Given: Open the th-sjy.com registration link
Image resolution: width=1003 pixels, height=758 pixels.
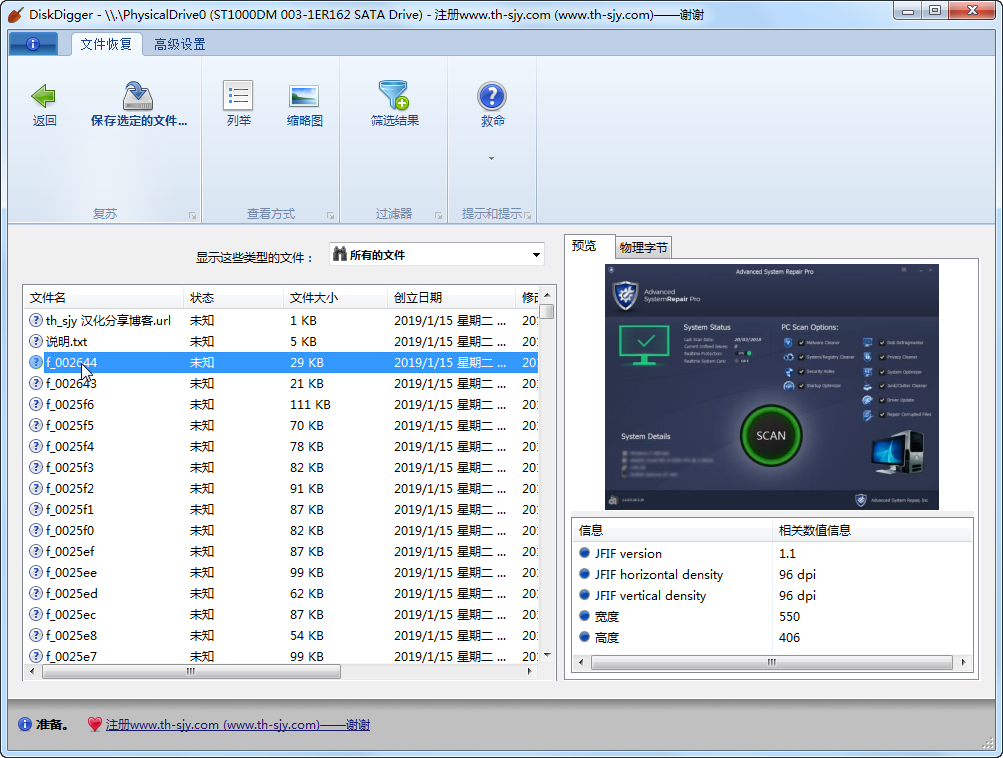Looking at the screenshot, I should click(238, 725).
